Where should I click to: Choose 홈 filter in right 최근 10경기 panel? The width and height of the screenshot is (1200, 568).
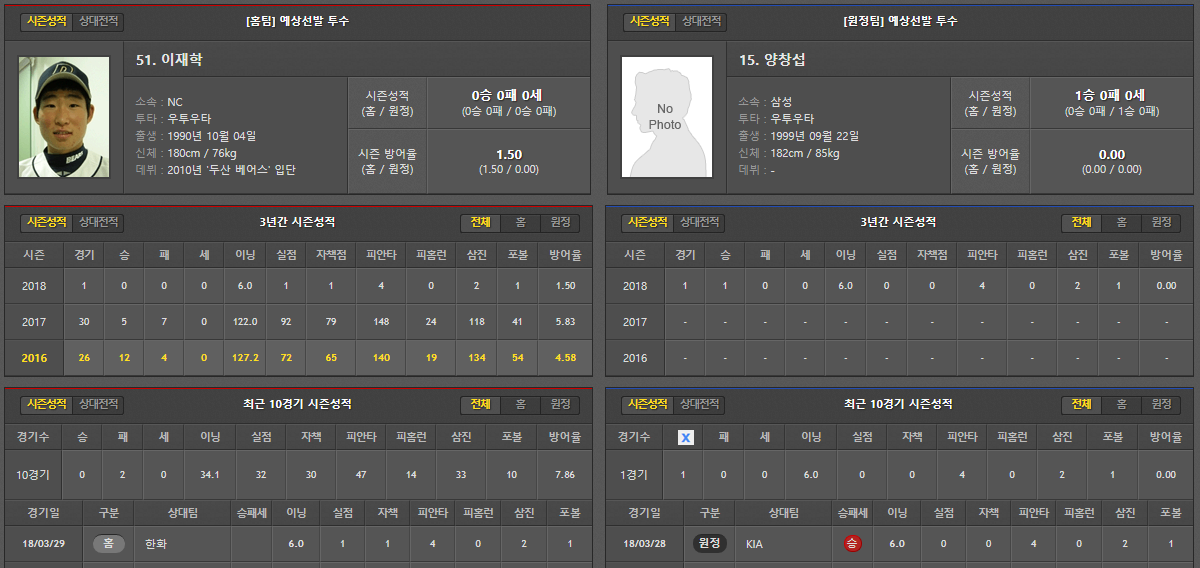tap(1121, 404)
